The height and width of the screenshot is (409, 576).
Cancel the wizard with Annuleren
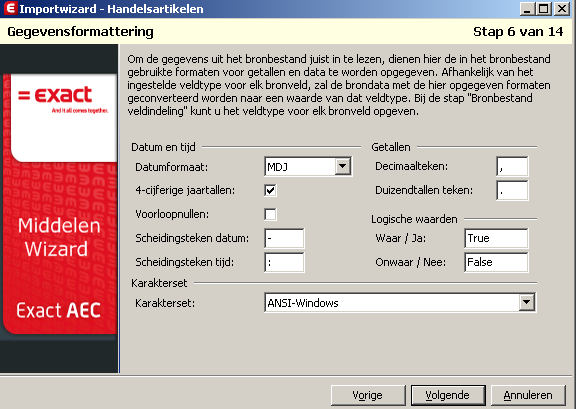click(x=528, y=395)
